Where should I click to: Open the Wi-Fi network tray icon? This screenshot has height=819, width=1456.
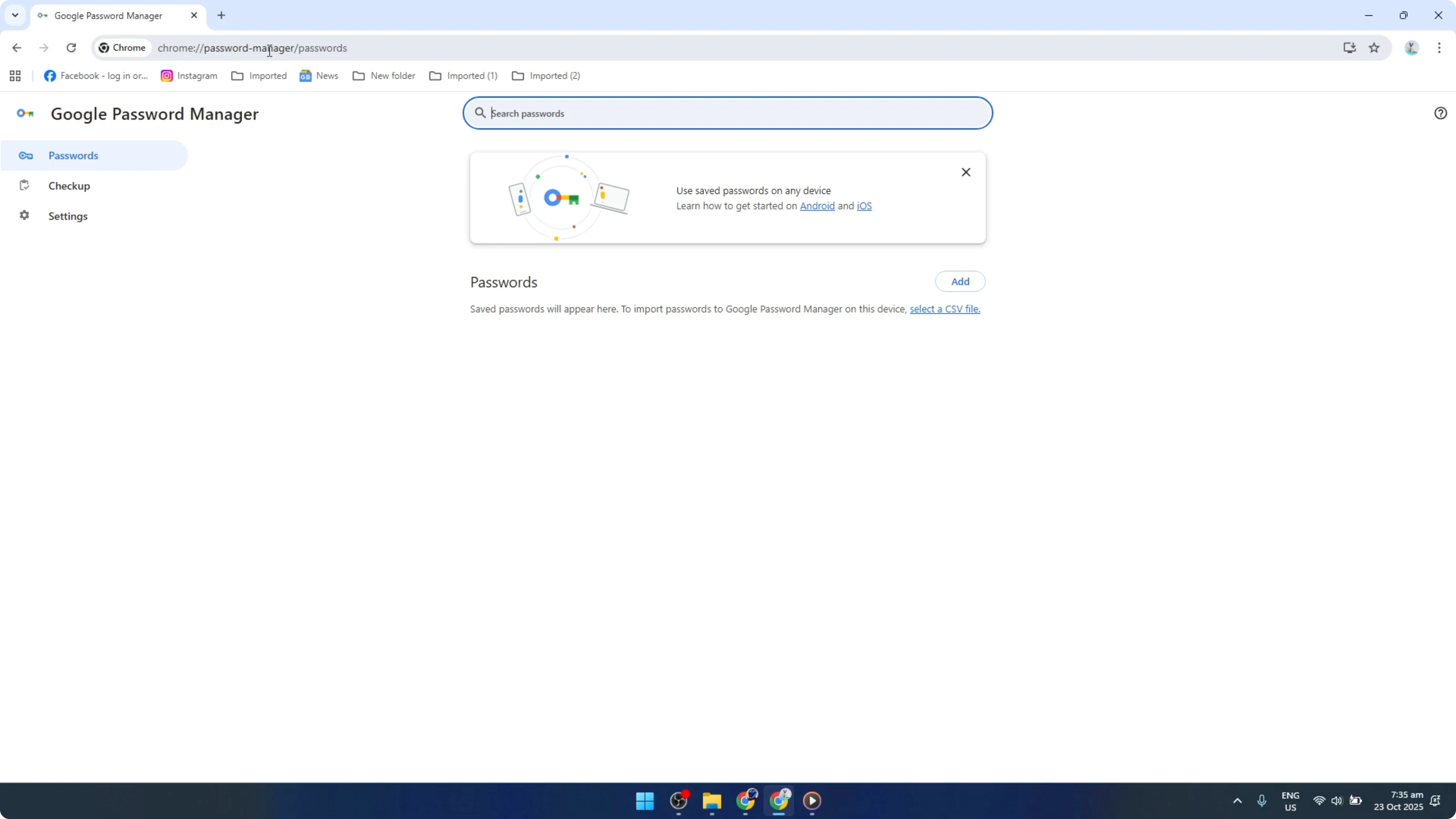(1319, 800)
